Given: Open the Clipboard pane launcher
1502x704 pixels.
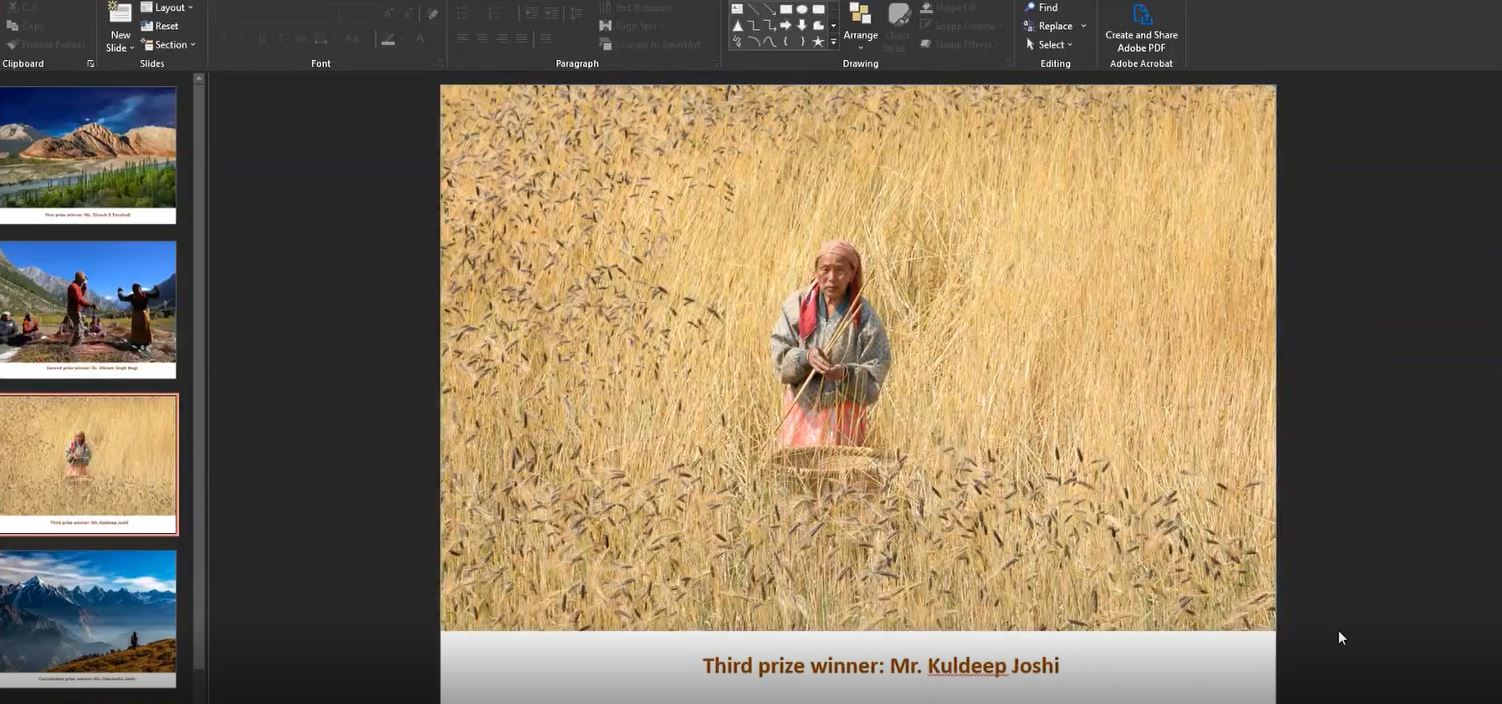Looking at the screenshot, I should coord(91,64).
